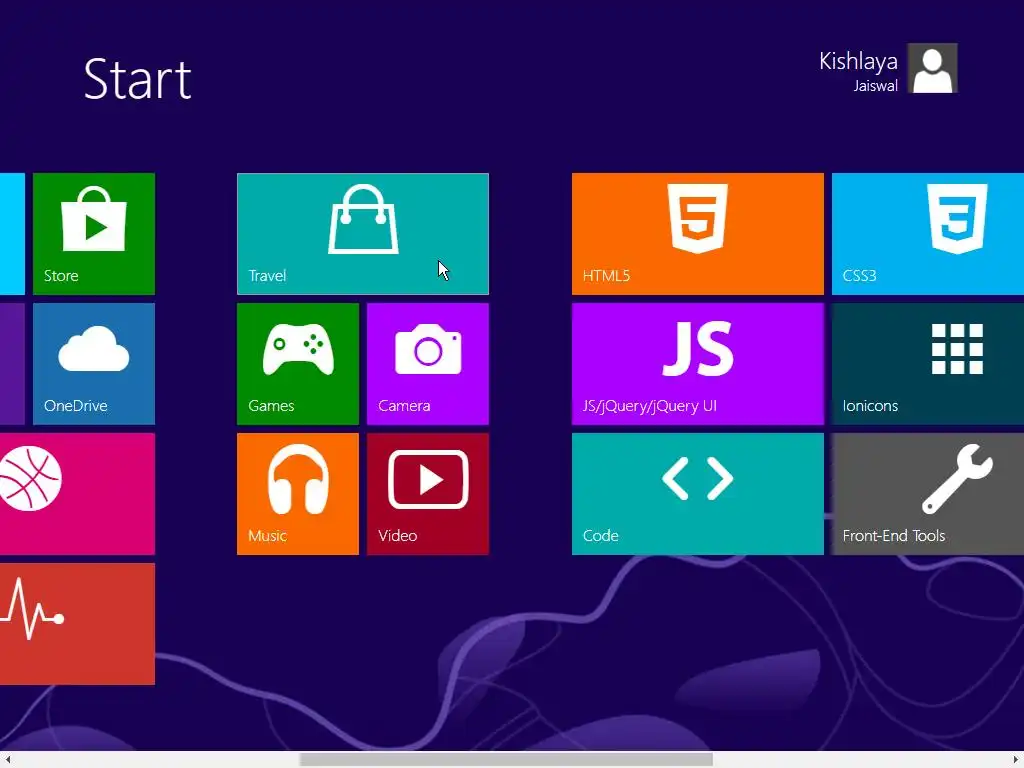The image size is (1024, 768).
Task: Click the scrollbar right arrow
Action: coord(1016,760)
